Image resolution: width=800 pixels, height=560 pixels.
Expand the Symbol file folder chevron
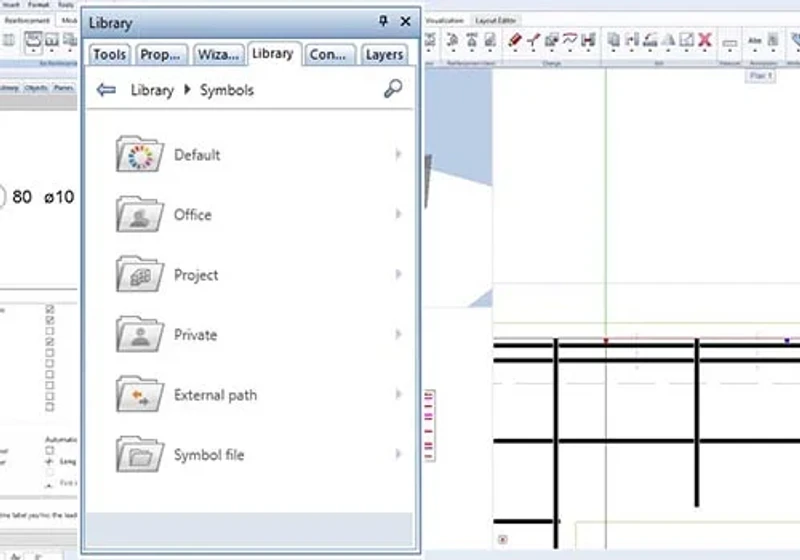[398, 454]
